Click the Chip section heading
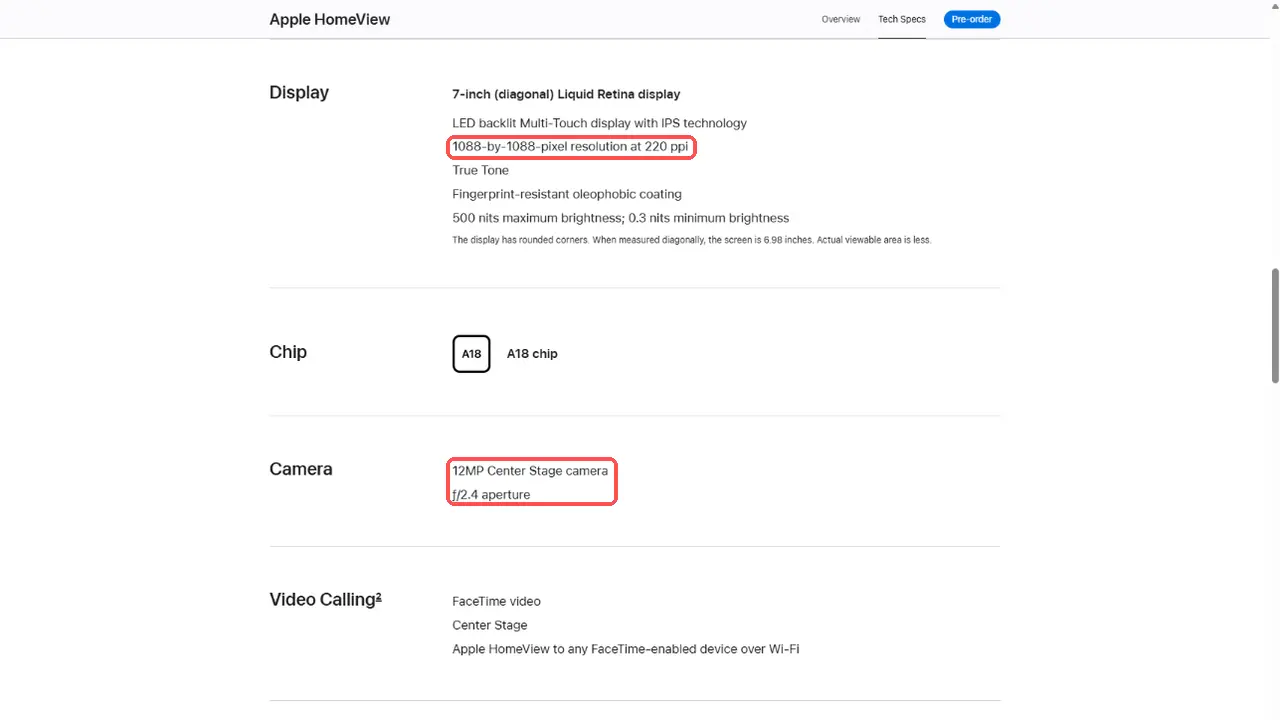Image resolution: width=1280 pixels, height=720 pixels. 288,352
